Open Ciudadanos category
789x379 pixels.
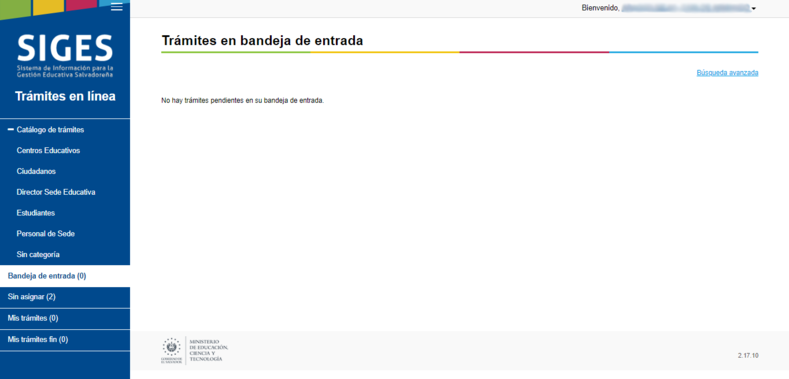36,171
